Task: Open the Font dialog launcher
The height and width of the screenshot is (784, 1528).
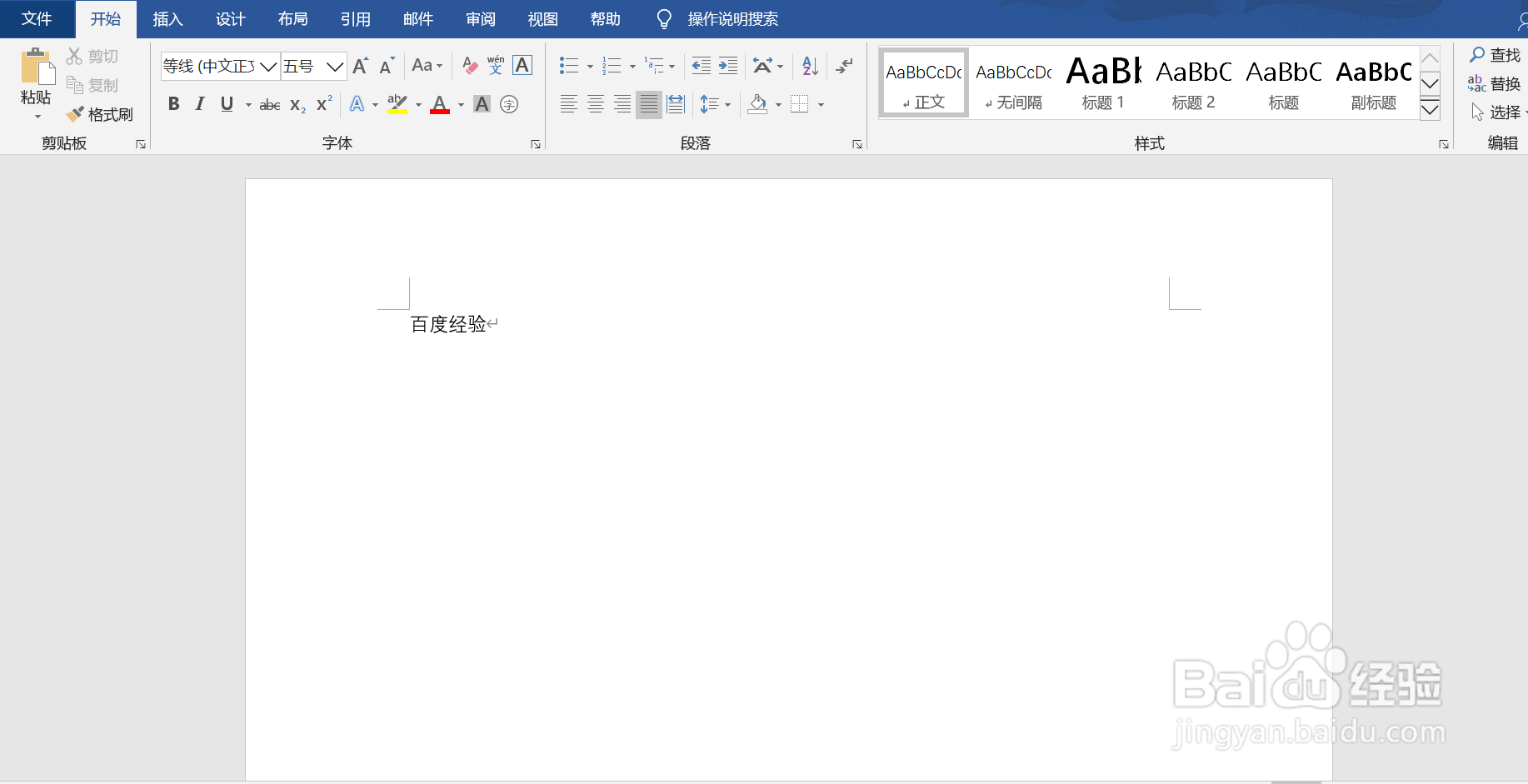Action: (536, 143)
